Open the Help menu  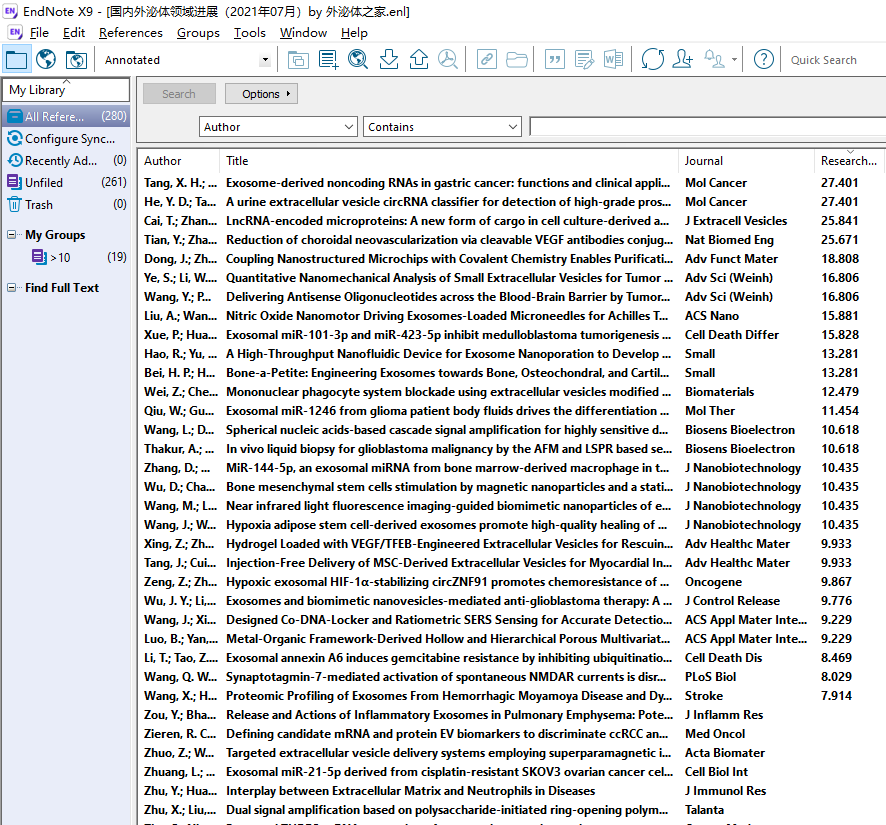tap(354, 33)
